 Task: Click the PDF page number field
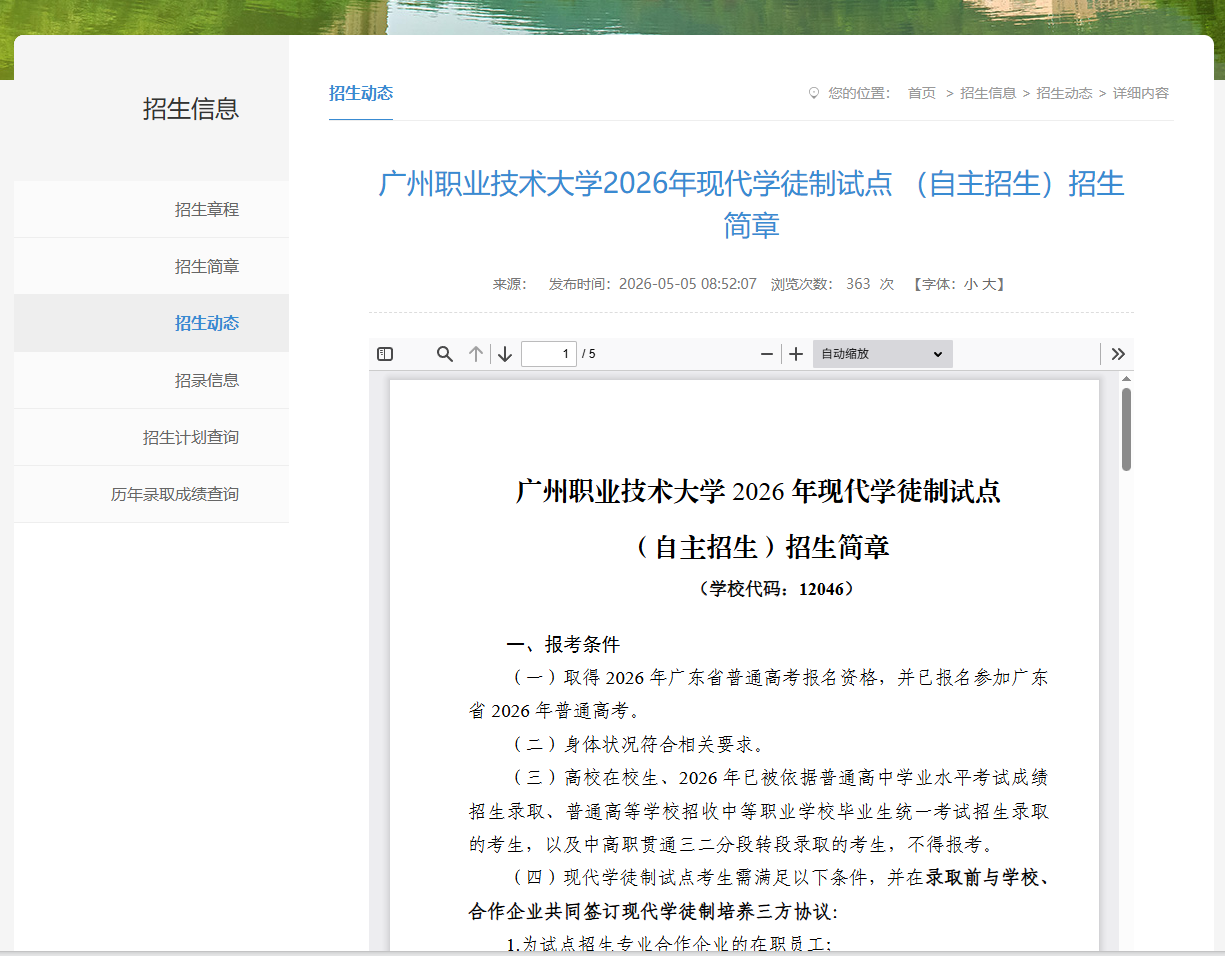(549, 354)
